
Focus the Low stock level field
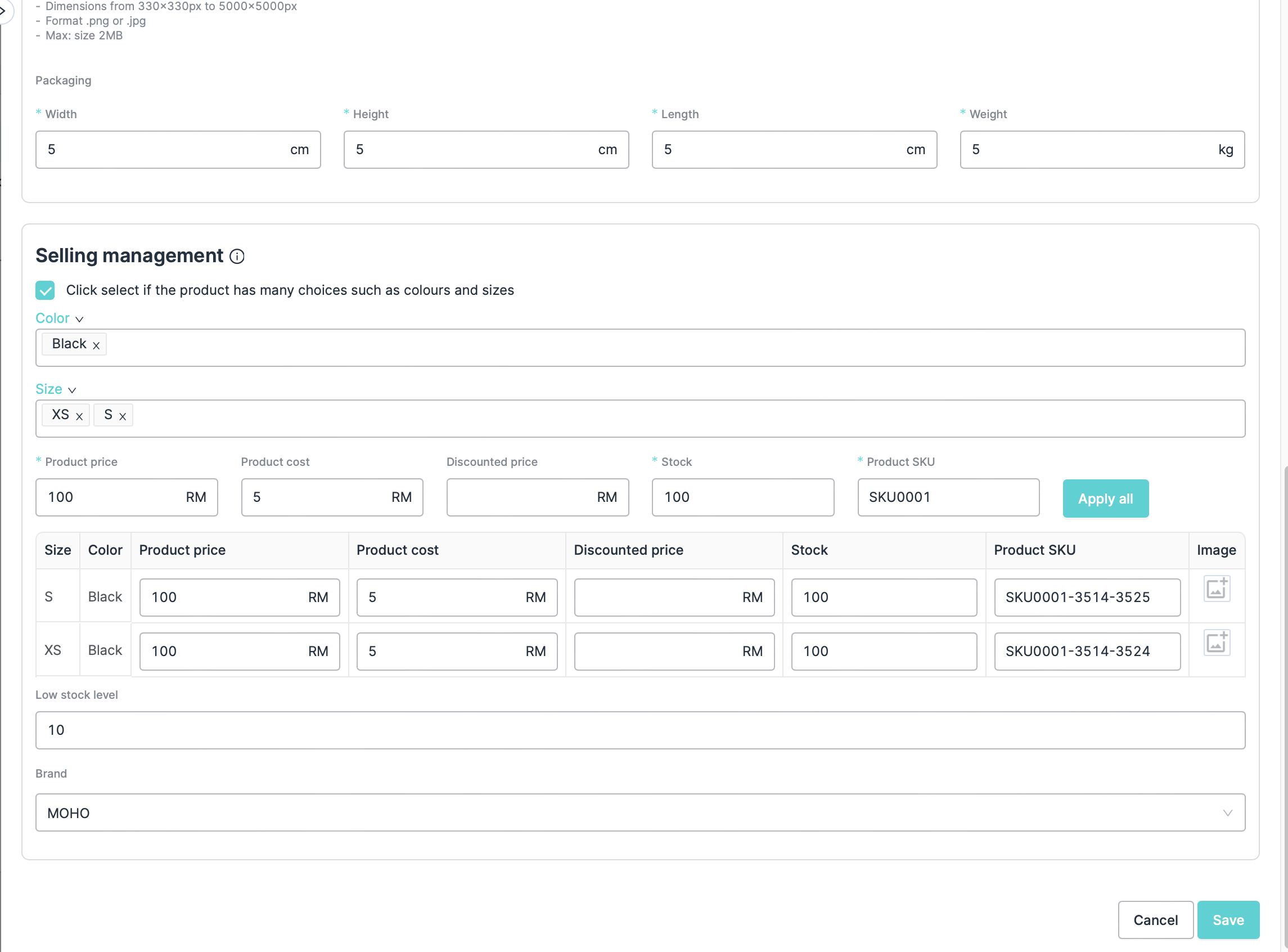pyautogui.click(x=640, y=730)
